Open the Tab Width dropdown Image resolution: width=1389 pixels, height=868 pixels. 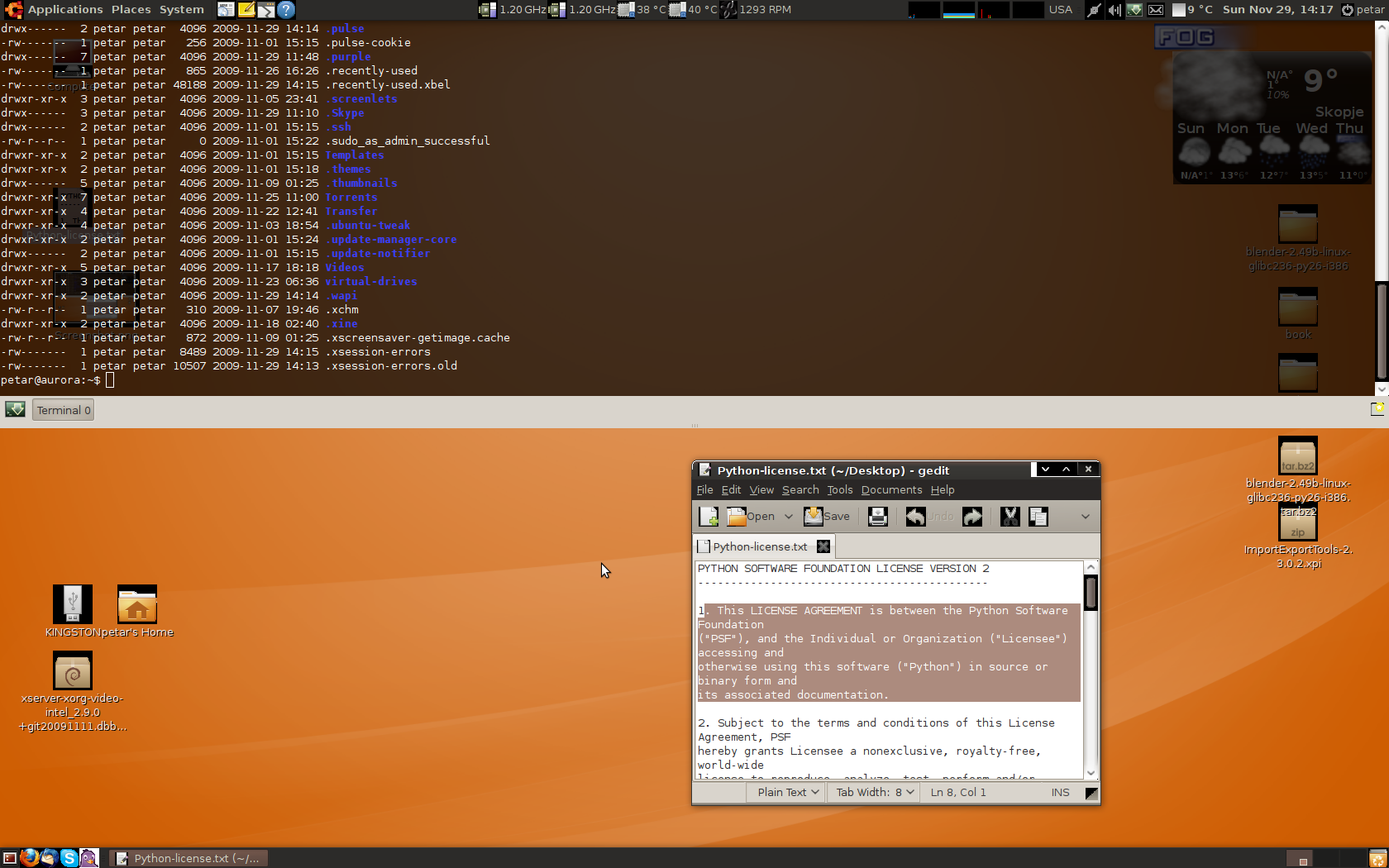(875, 792)
